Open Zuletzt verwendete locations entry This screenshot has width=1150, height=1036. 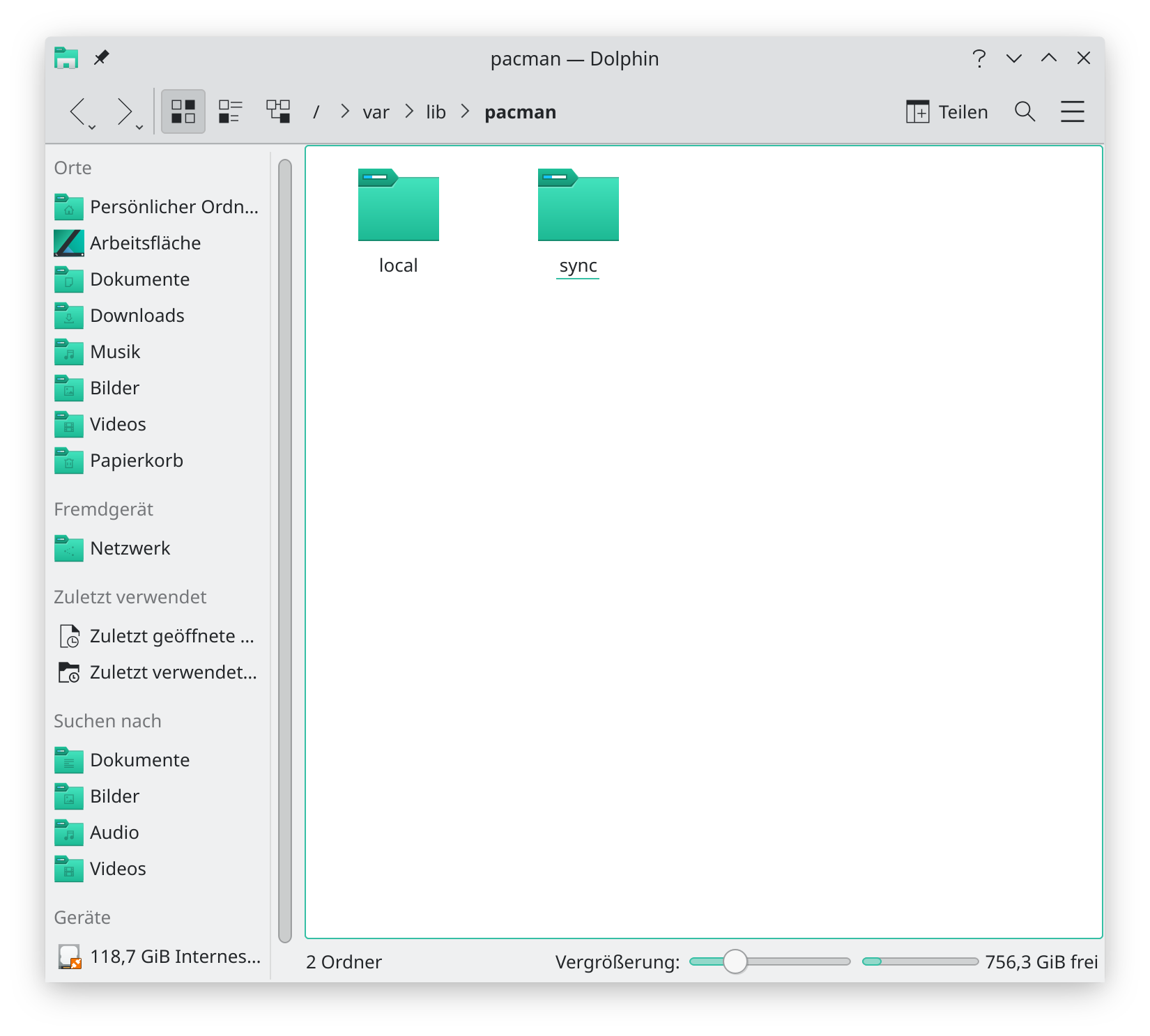(x=158, y=672)
